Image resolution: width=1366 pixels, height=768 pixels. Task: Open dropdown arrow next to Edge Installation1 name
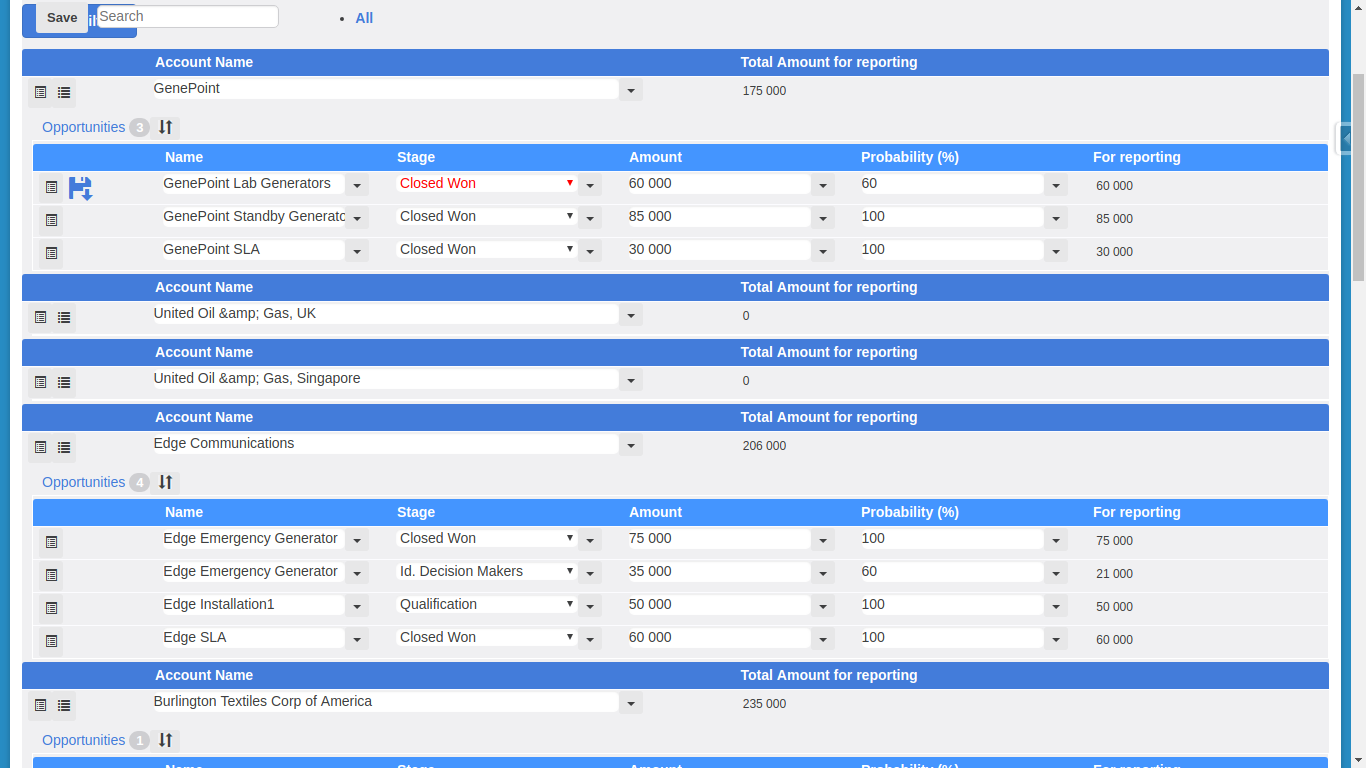(x=357, y=607)
